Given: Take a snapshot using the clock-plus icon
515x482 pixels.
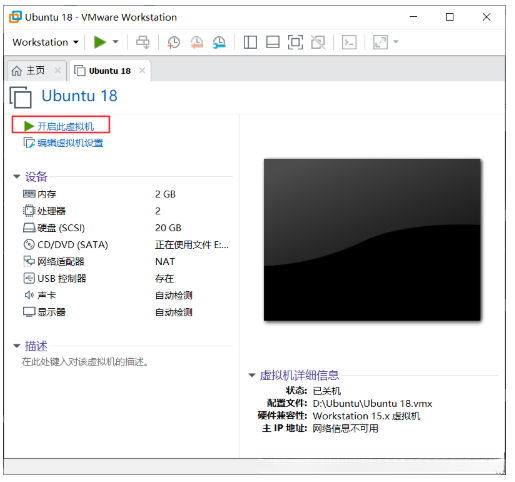Looking at the screenshot, I should [174, 42].
